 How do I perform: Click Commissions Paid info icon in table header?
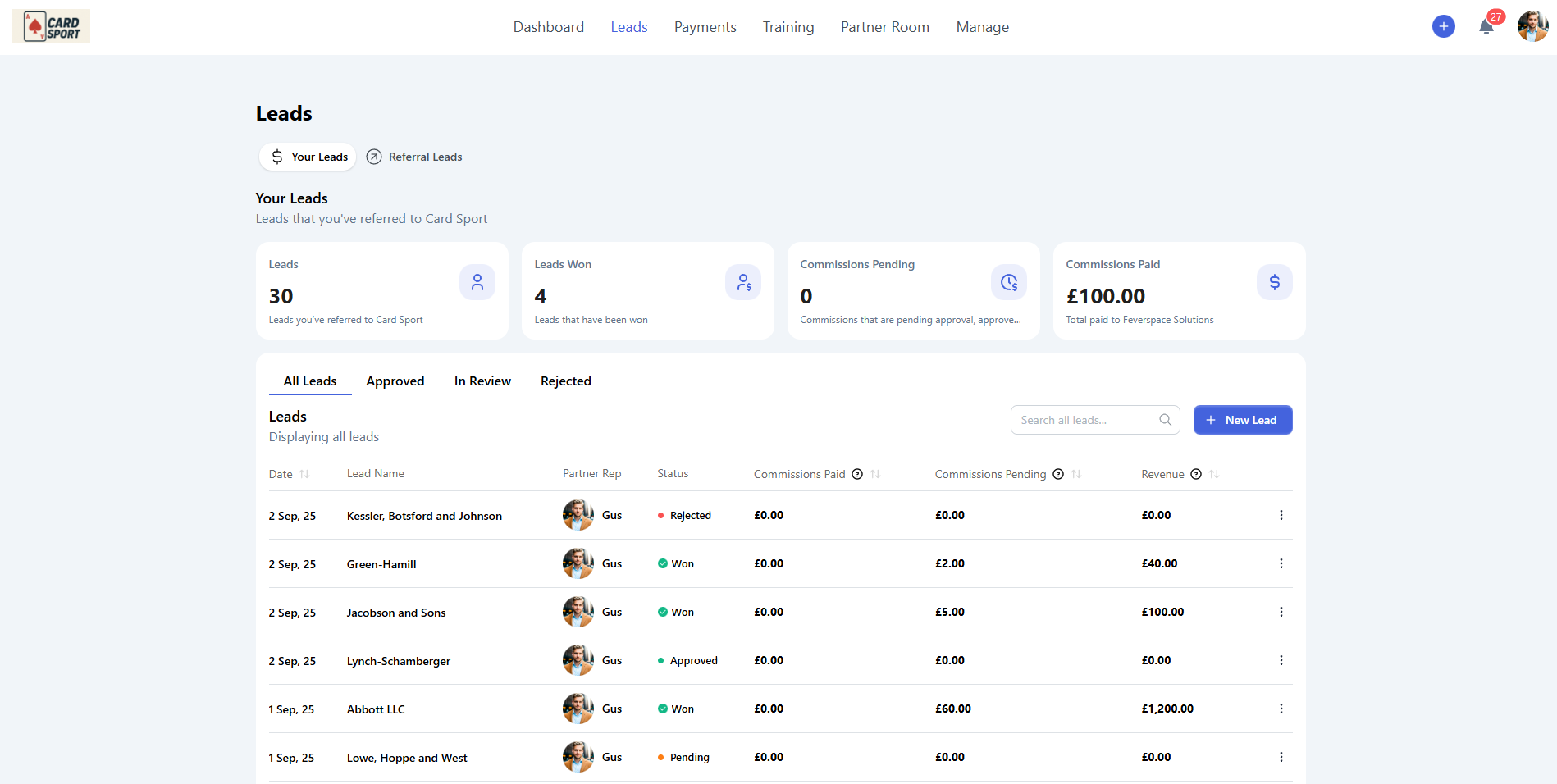[x=857, y=474]
